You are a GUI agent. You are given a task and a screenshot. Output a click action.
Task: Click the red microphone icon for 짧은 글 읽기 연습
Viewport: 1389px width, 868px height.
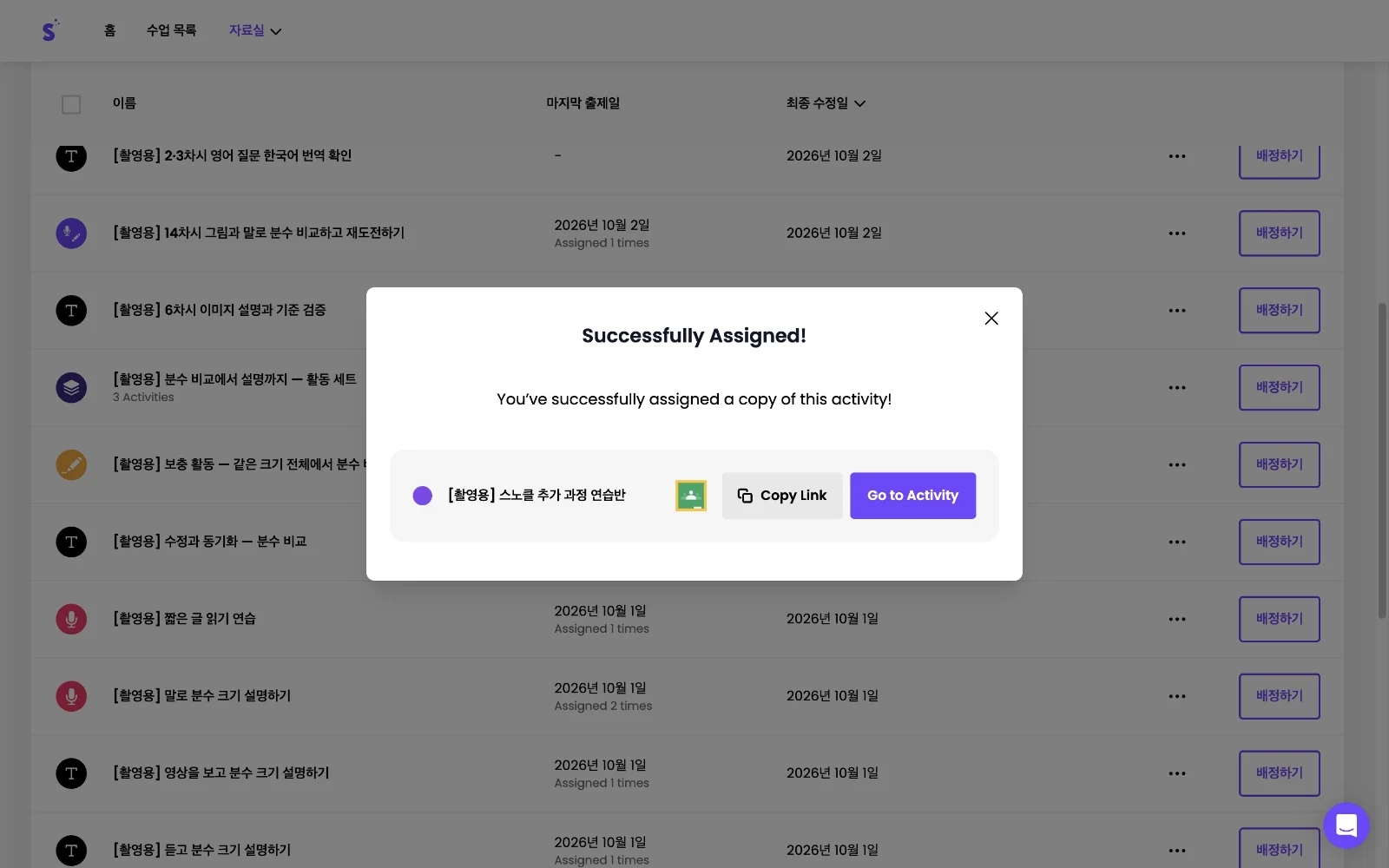click(x=71, y=620)
